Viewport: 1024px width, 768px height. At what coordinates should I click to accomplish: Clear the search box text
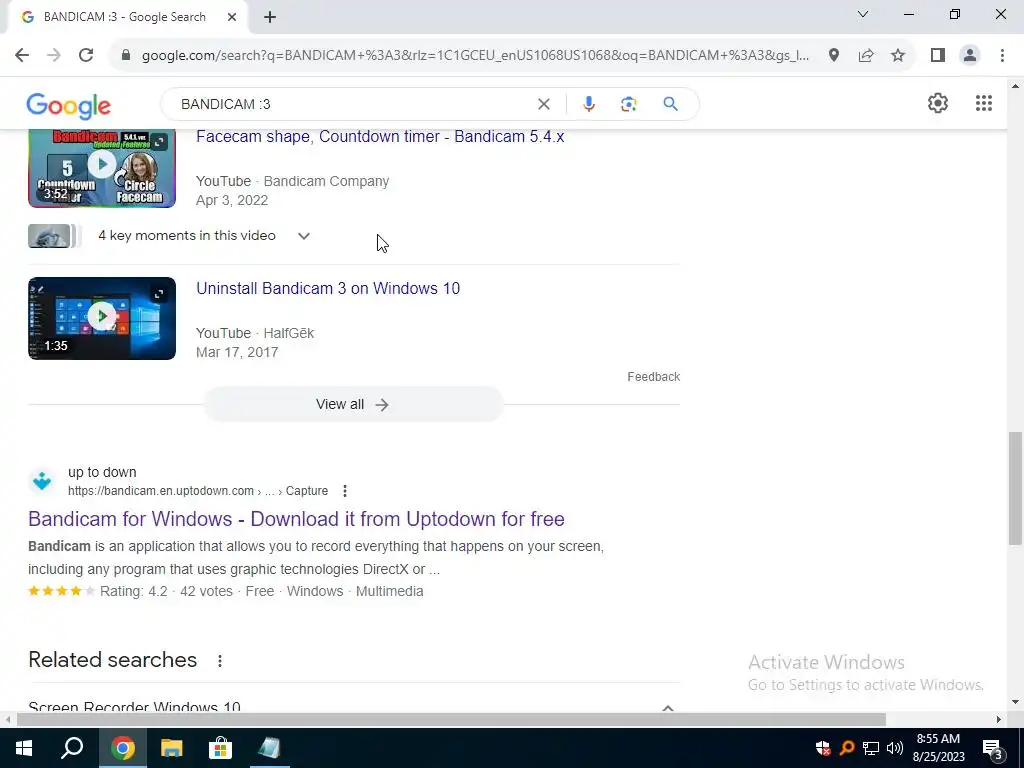click(543, 104)
